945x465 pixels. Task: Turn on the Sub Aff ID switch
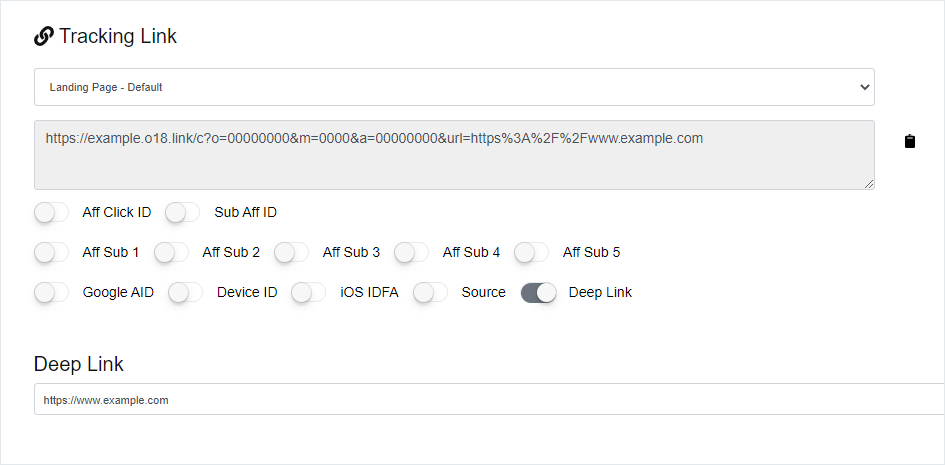(x=183, y=212)
